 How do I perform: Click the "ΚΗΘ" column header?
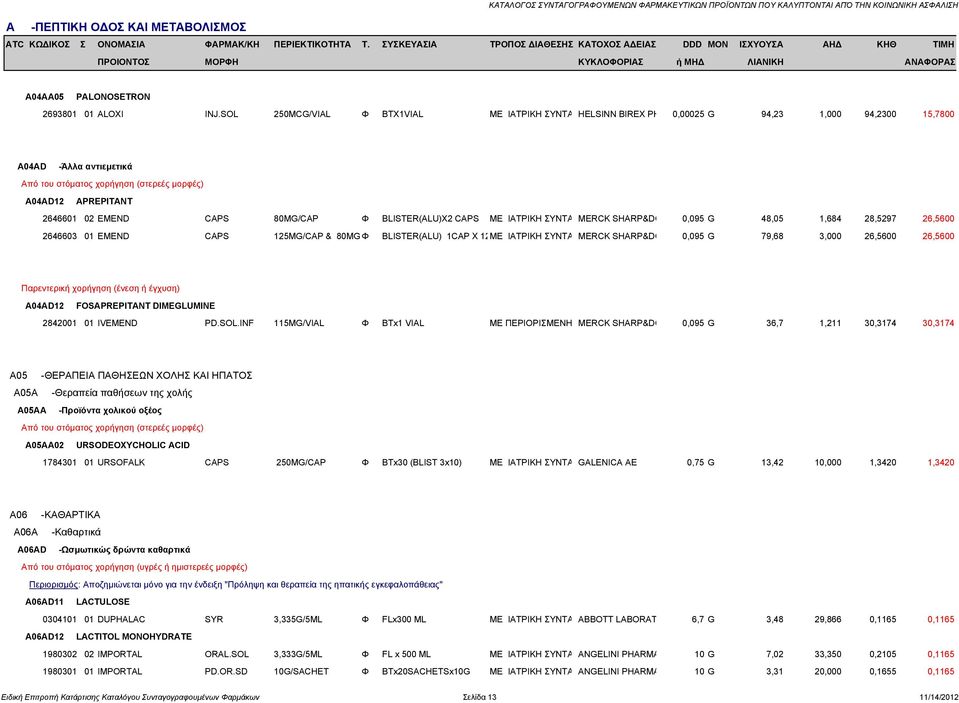[x=886, y=44]
